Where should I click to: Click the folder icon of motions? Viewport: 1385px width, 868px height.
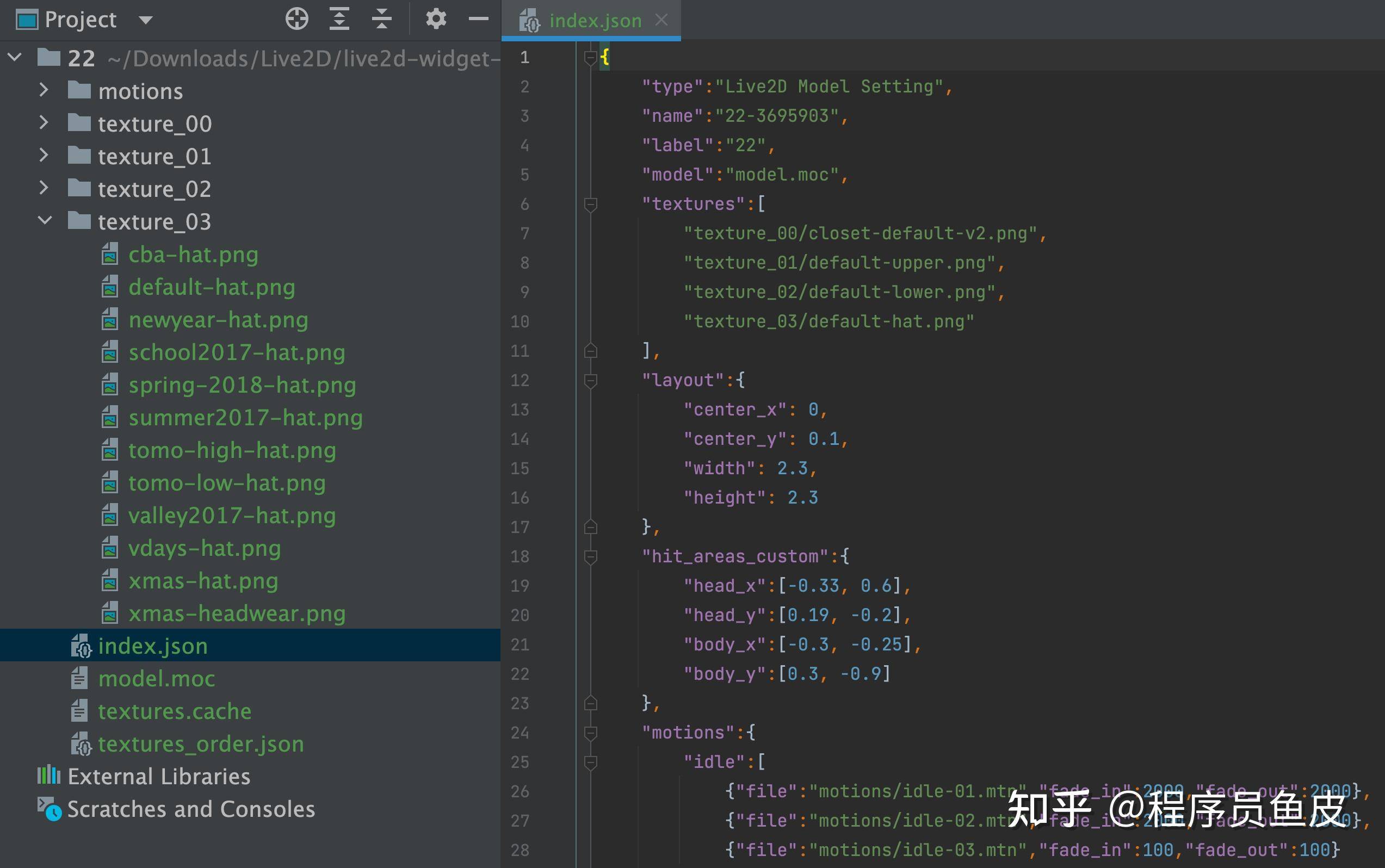79,90
